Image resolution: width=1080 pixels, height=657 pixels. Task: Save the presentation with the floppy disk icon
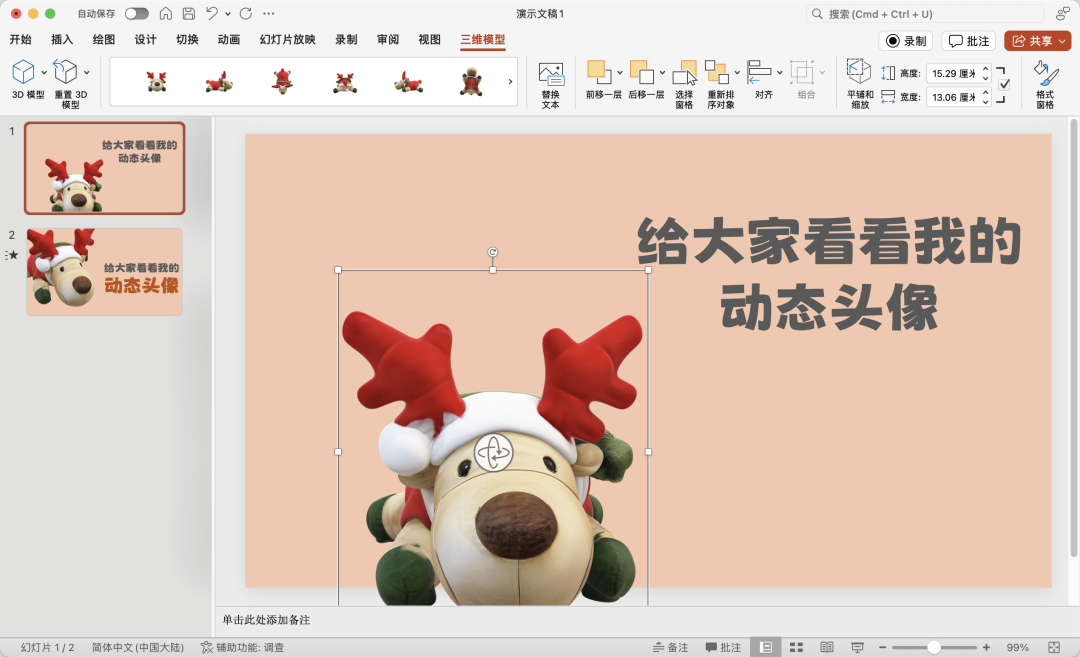click(x=189, y=13)
